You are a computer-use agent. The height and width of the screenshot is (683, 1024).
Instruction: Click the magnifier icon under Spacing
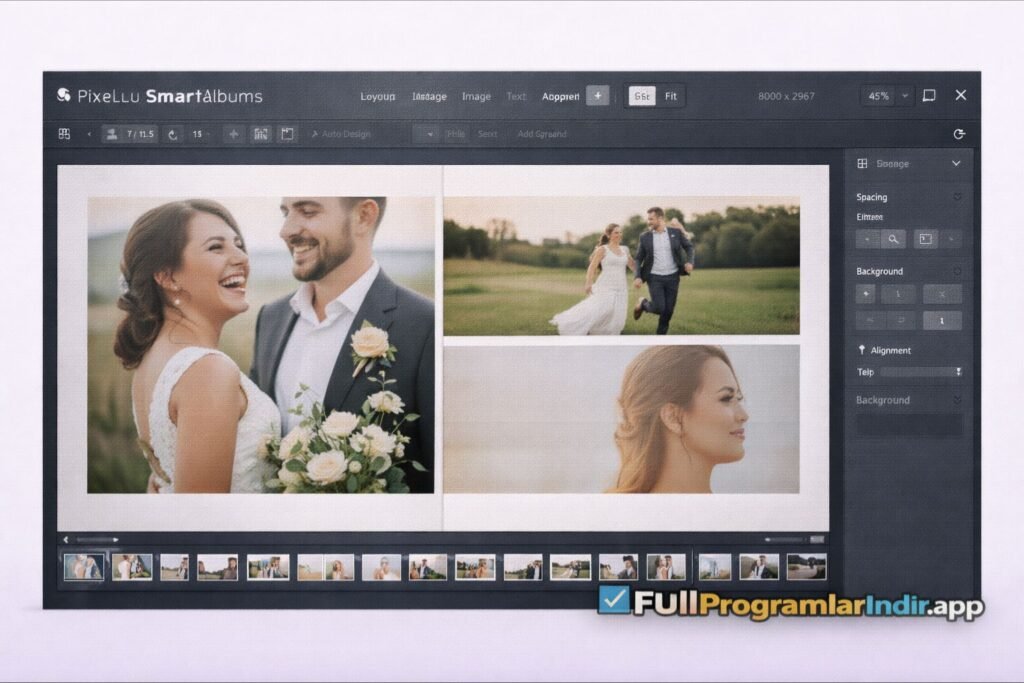pyautogui.click(x=893, y=239)
